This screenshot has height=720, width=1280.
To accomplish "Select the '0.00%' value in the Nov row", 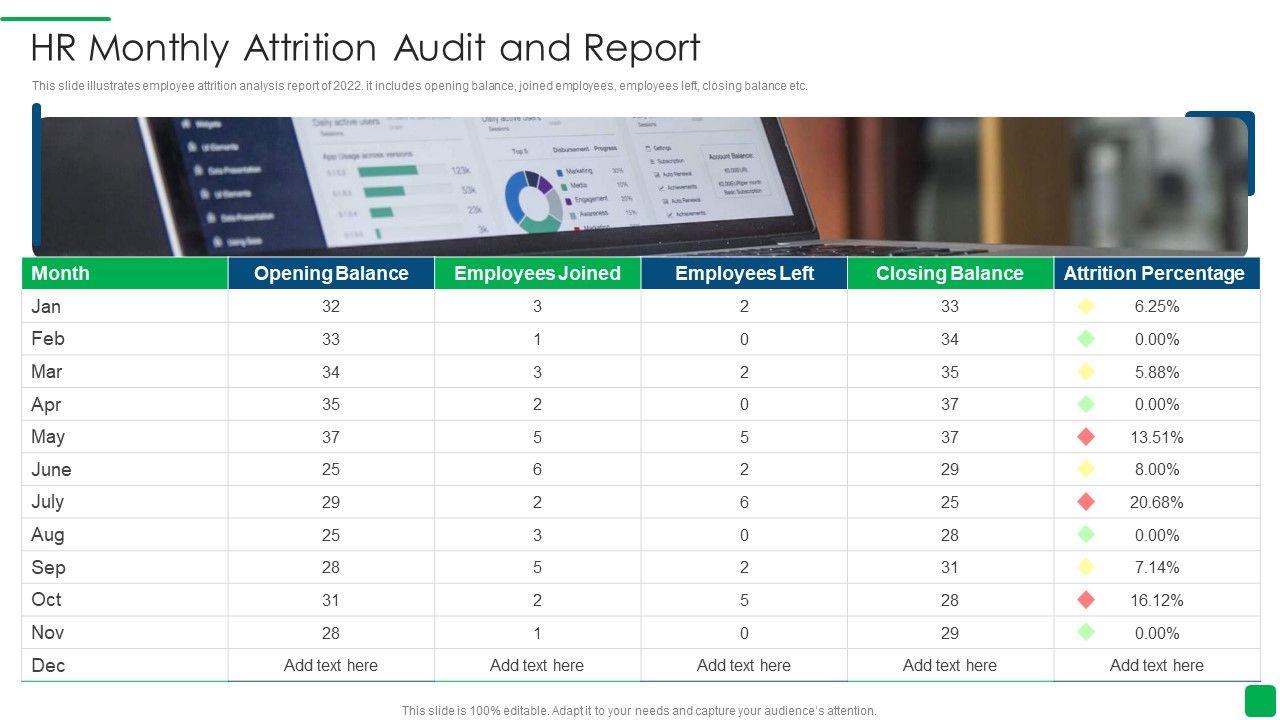I will pos(1157,633).
